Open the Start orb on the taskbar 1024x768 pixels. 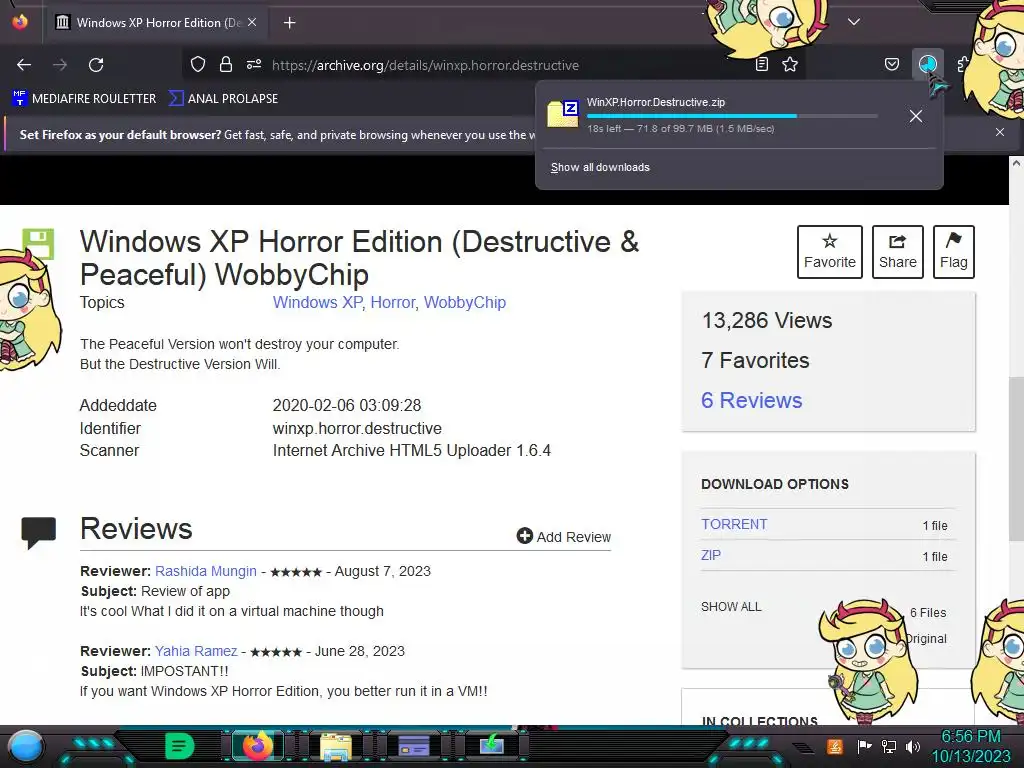point(26,746)
